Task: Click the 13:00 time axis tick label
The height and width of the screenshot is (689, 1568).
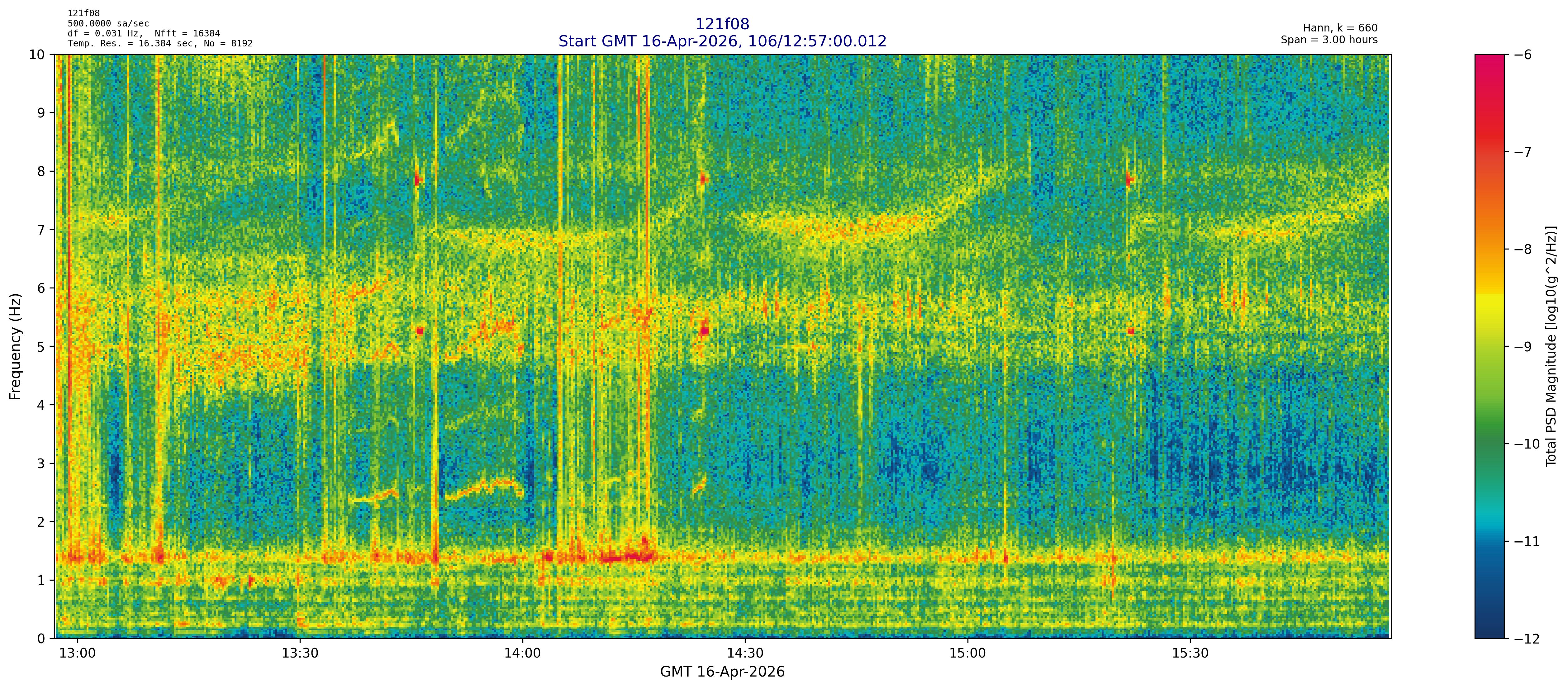Action: tap(77, 653)
